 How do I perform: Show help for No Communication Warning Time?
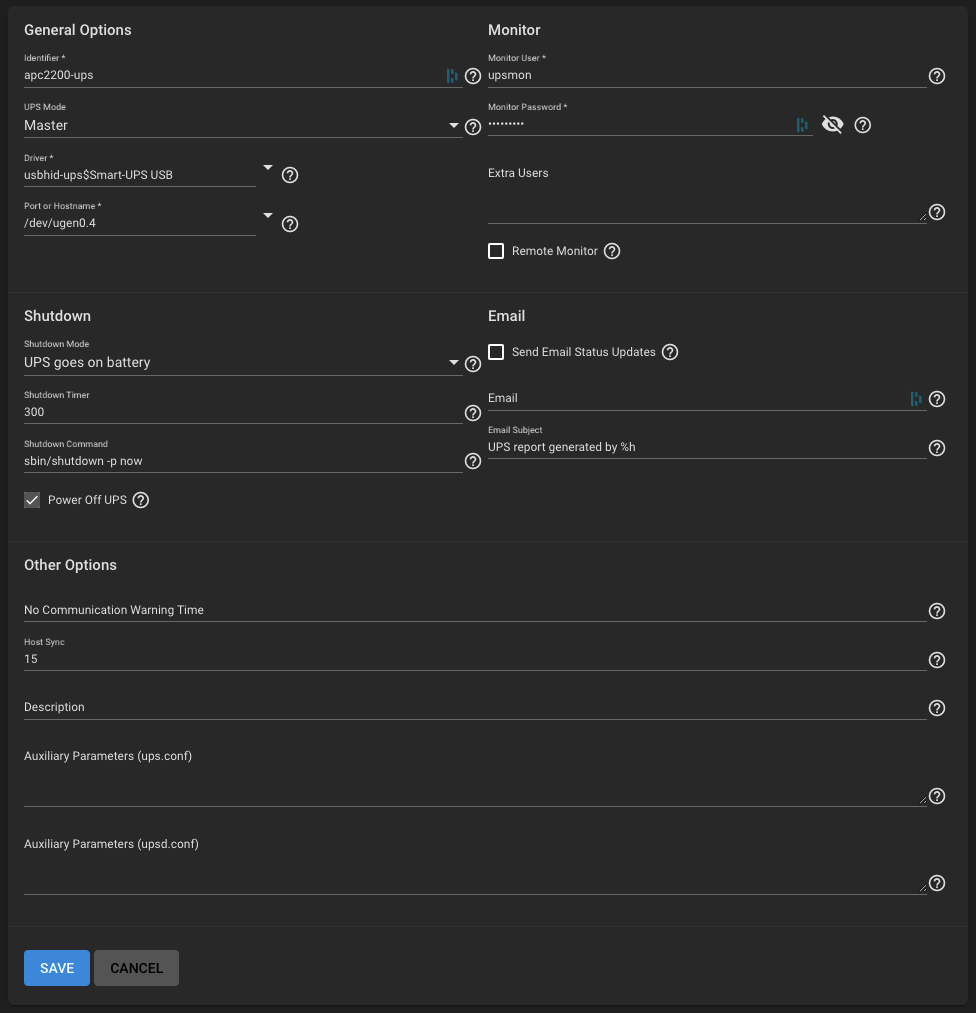pyautogui.click(x=937, y=611)
